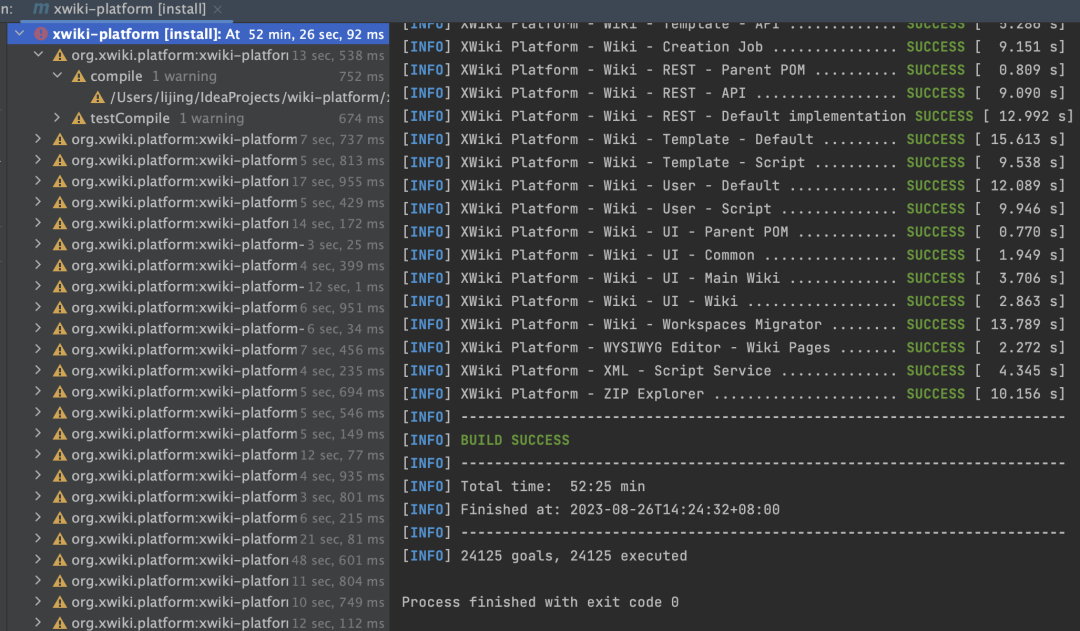Expand the module taking 21 sec 81 ms
This screenshot has width=1080, height=631.
[39, 539]
